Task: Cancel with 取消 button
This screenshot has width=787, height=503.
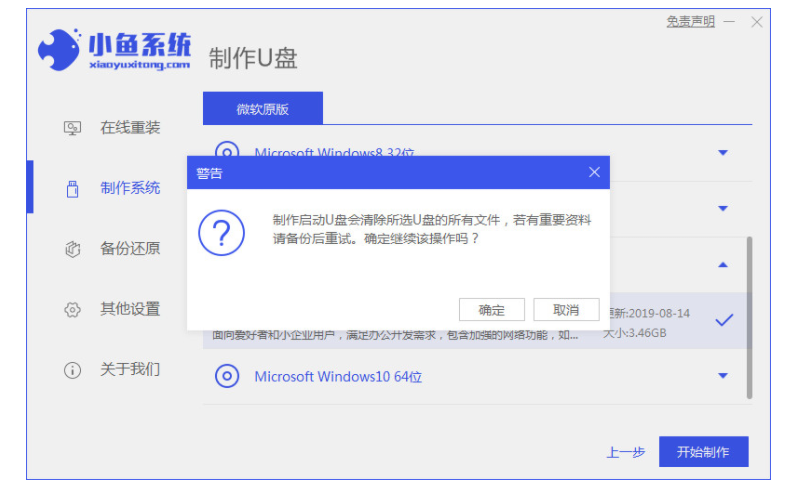Action: click(x=566, y=310)
